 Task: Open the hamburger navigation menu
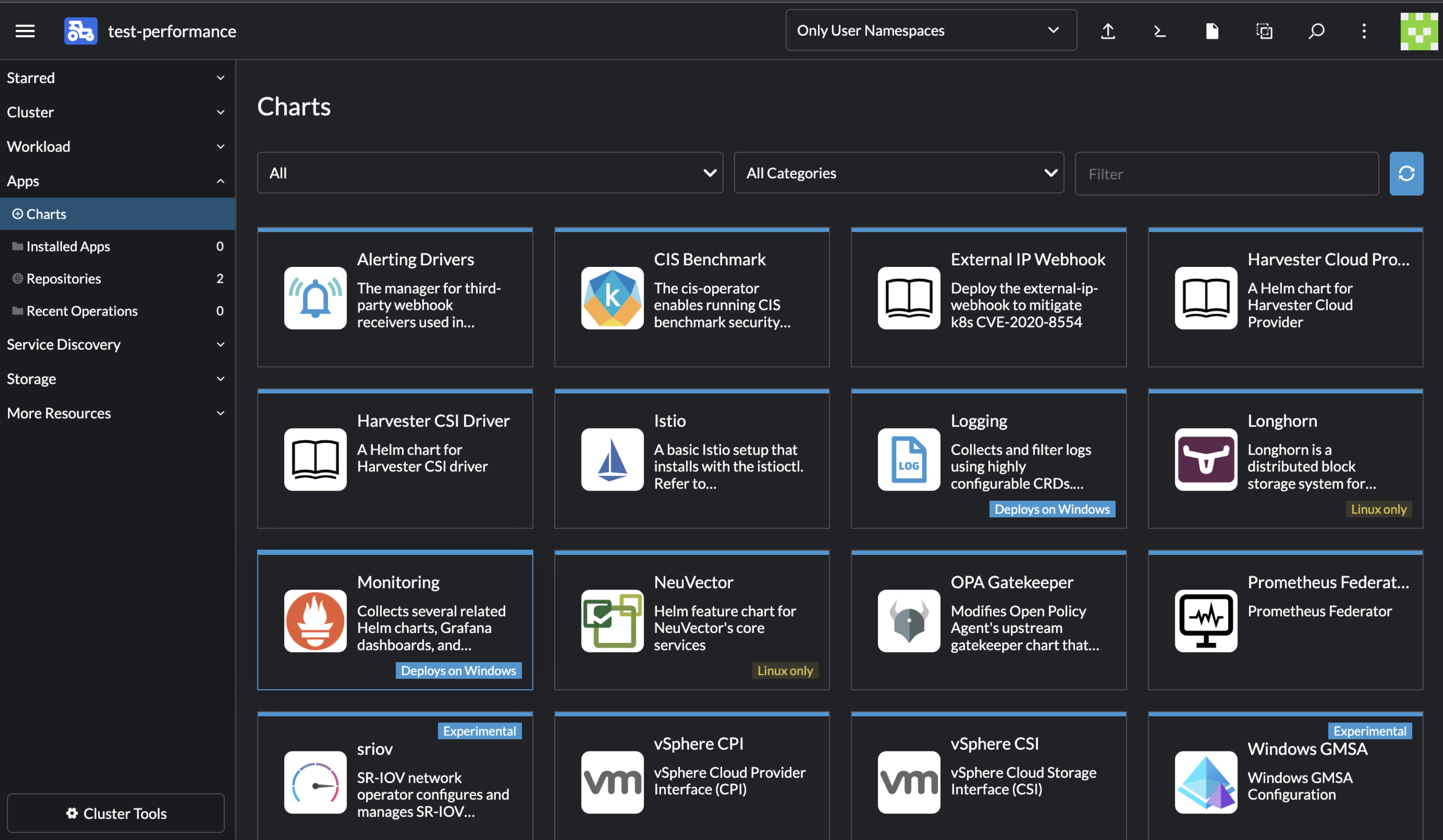click(25, 31)
